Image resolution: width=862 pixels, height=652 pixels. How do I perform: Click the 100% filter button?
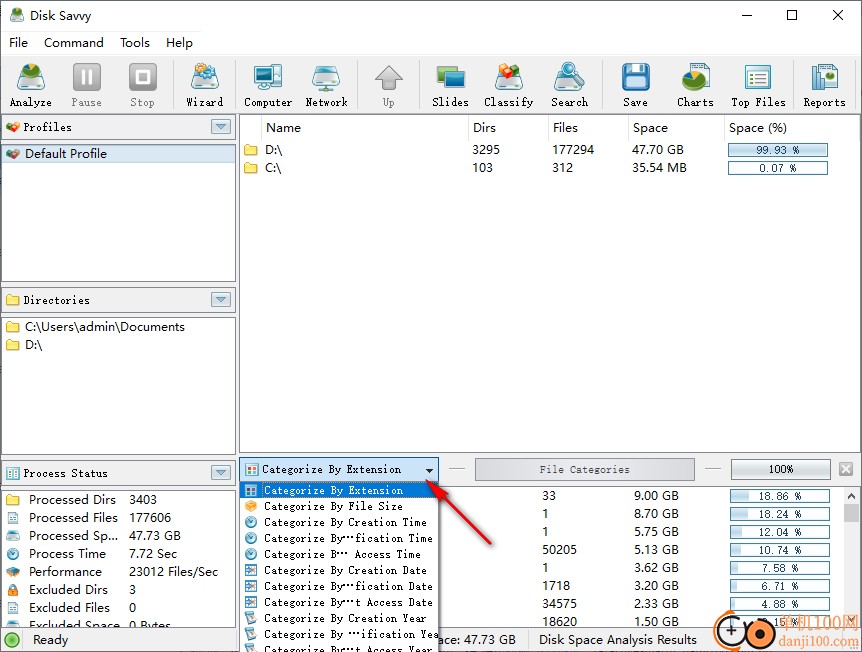pyautogui.click(x=781, y=469)
